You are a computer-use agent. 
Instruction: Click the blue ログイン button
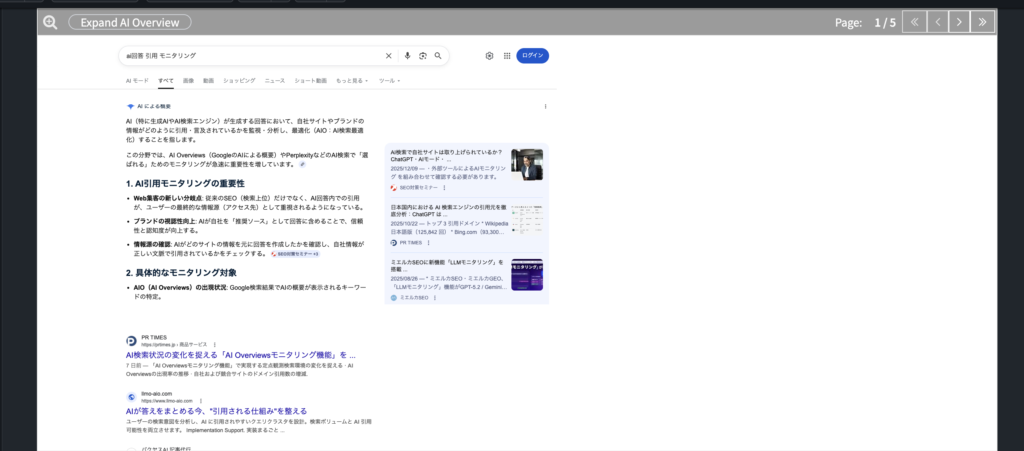(532, 56)
